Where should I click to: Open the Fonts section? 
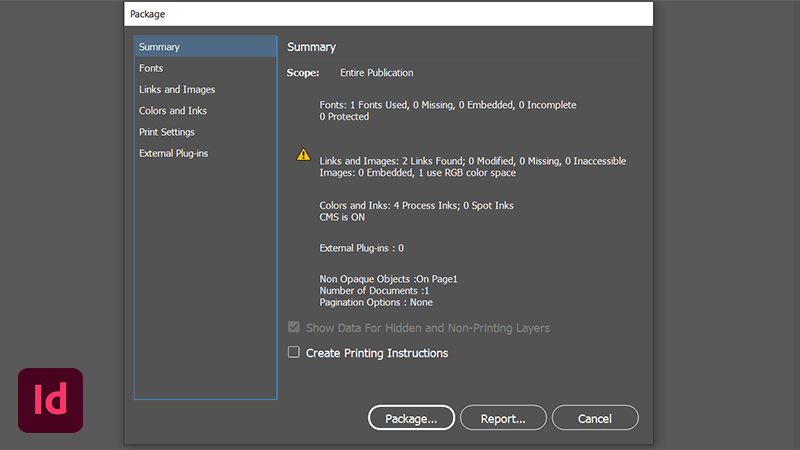(x=152, y=68)
